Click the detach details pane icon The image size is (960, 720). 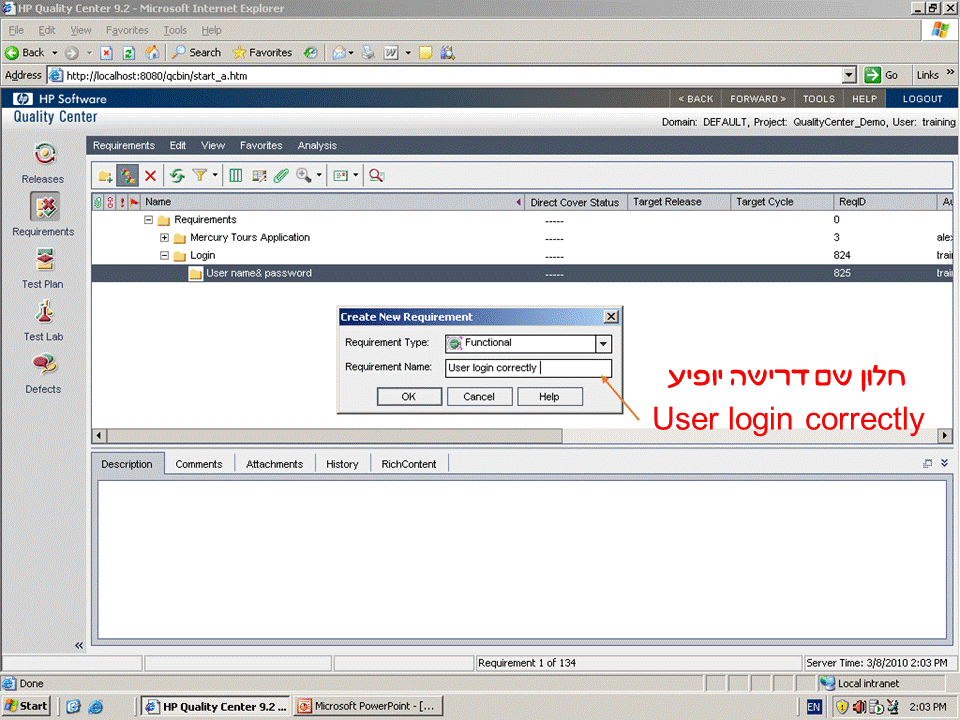tap(928, 463)
